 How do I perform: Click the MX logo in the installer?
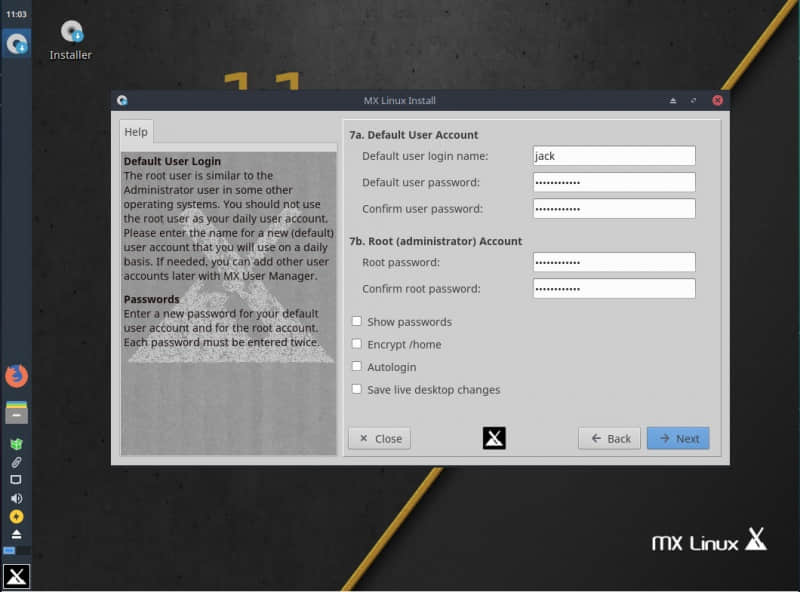tap(494, 438)
